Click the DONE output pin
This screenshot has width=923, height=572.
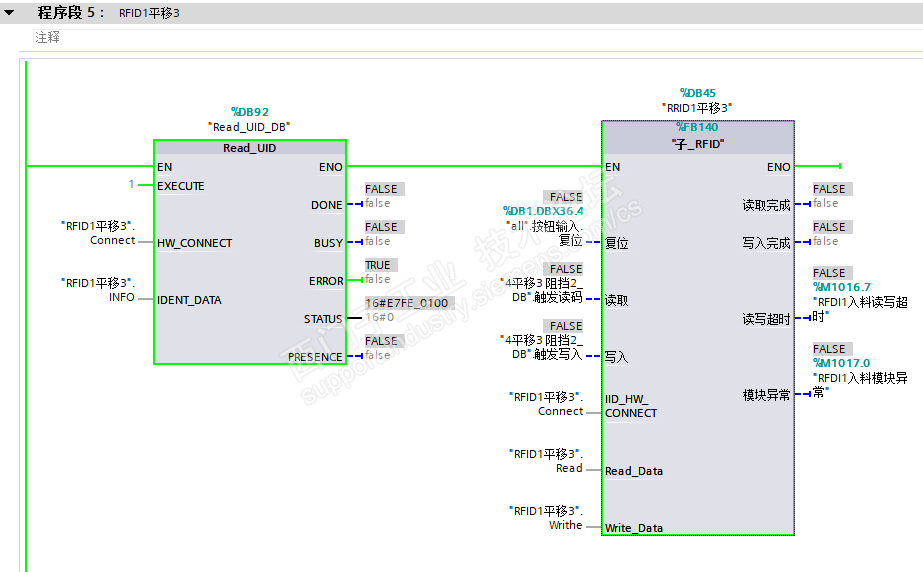[327, 205]
